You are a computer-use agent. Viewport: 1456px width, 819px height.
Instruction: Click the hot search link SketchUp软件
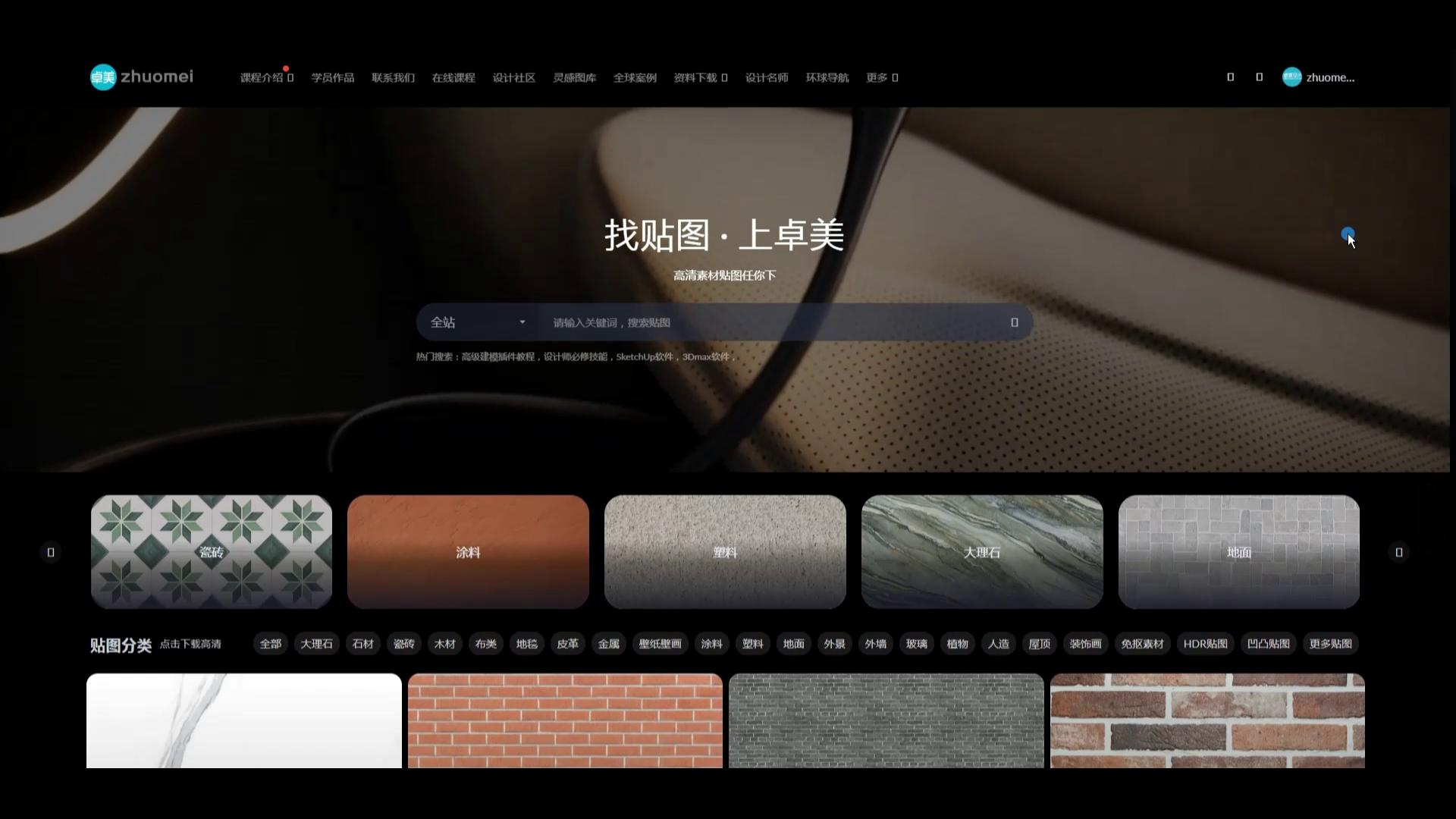(x=644, y=357)
